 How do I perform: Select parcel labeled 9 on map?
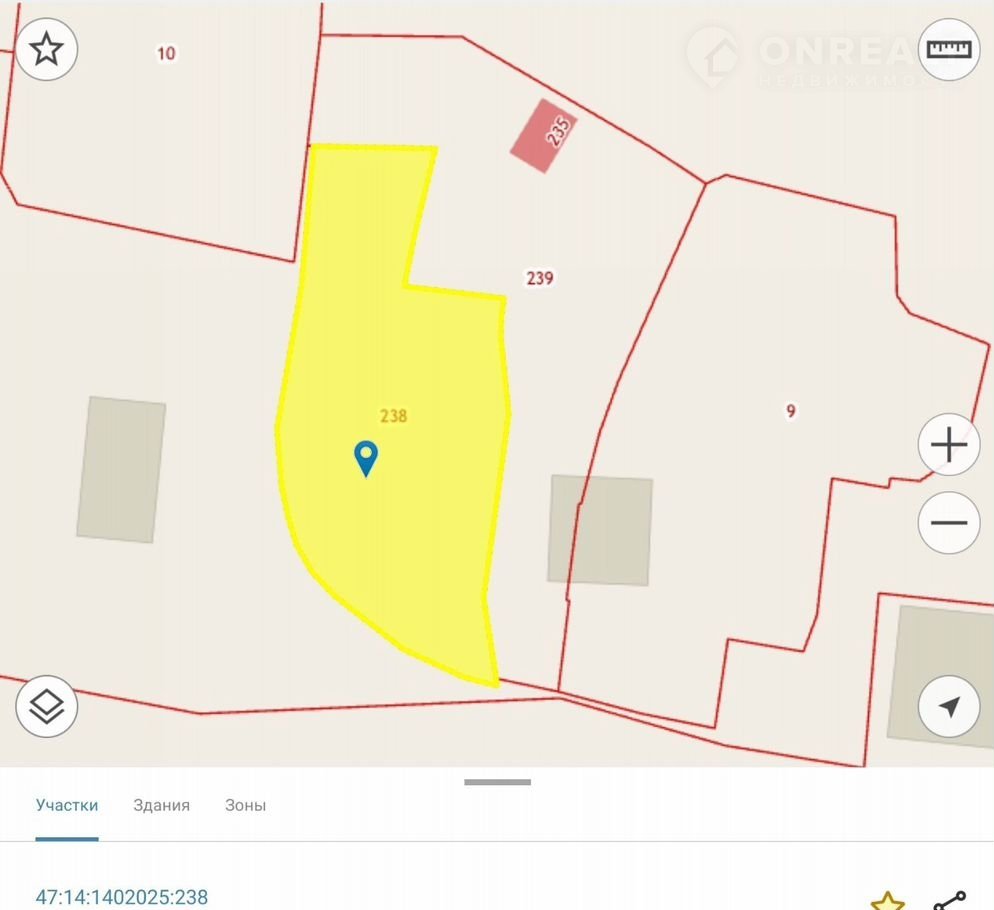791,411
